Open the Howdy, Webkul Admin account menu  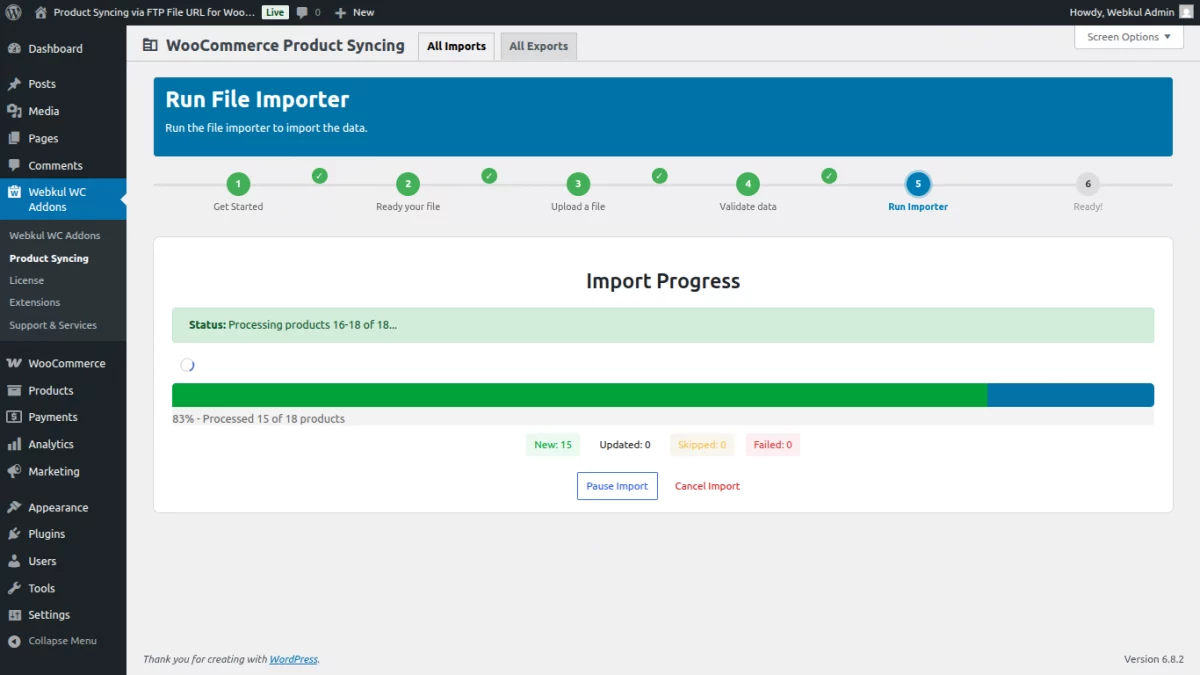[x=1122, y=12]
